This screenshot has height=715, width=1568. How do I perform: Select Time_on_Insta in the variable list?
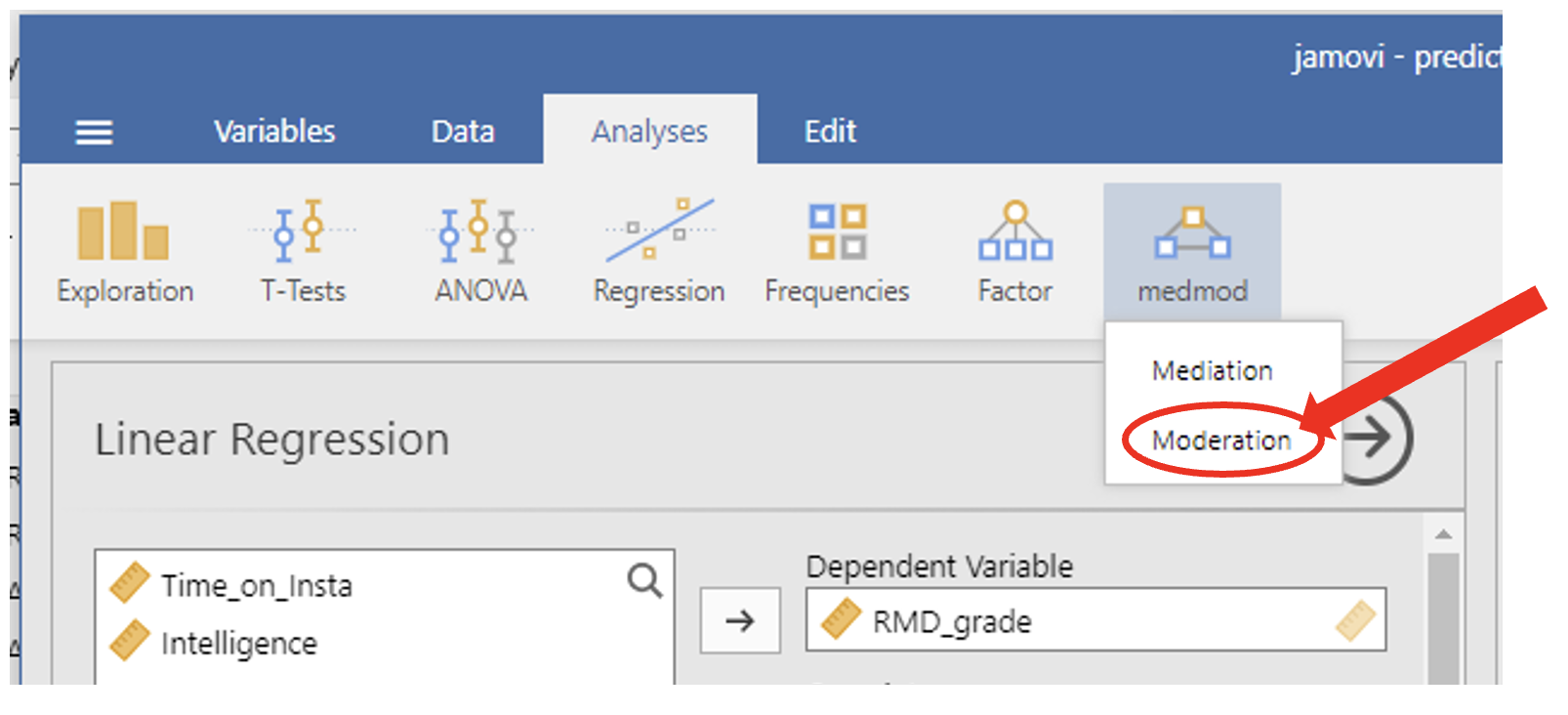coord(257,586)
